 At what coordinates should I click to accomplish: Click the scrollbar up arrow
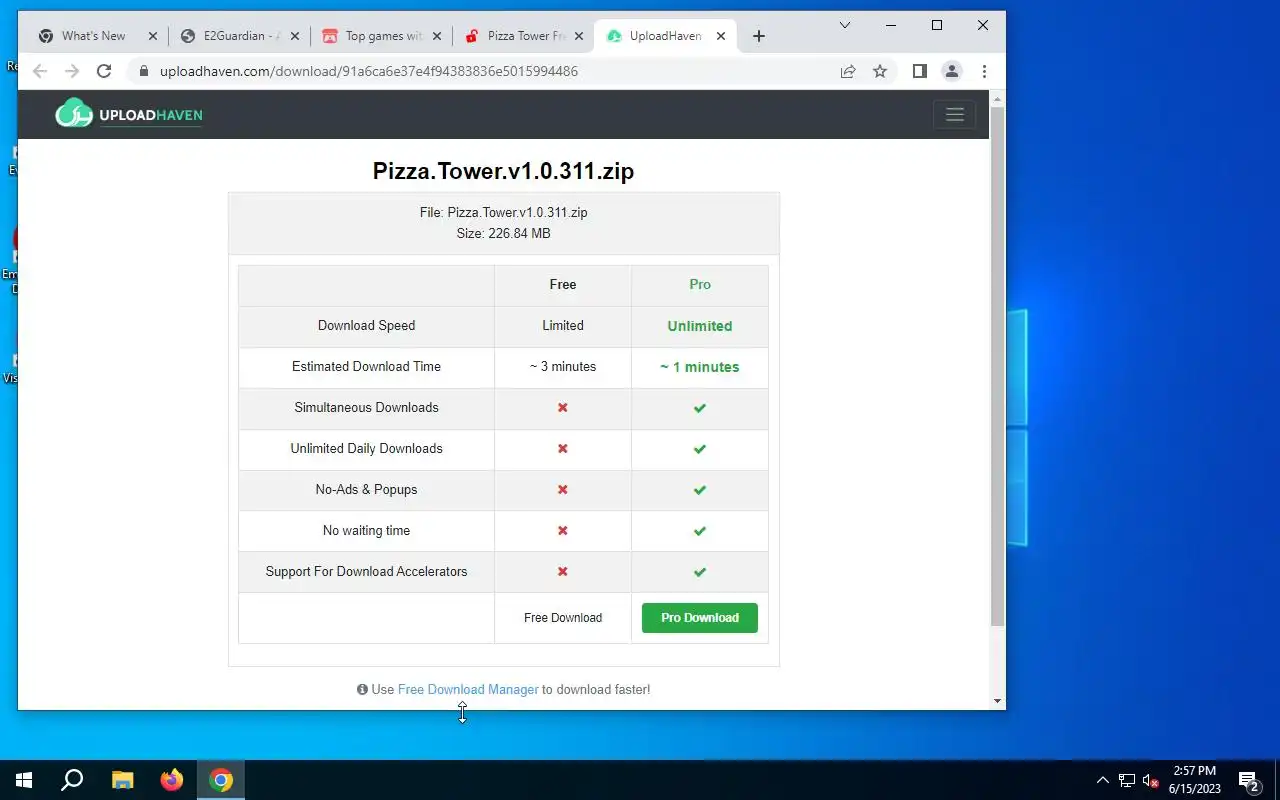(x=997, y=98)
